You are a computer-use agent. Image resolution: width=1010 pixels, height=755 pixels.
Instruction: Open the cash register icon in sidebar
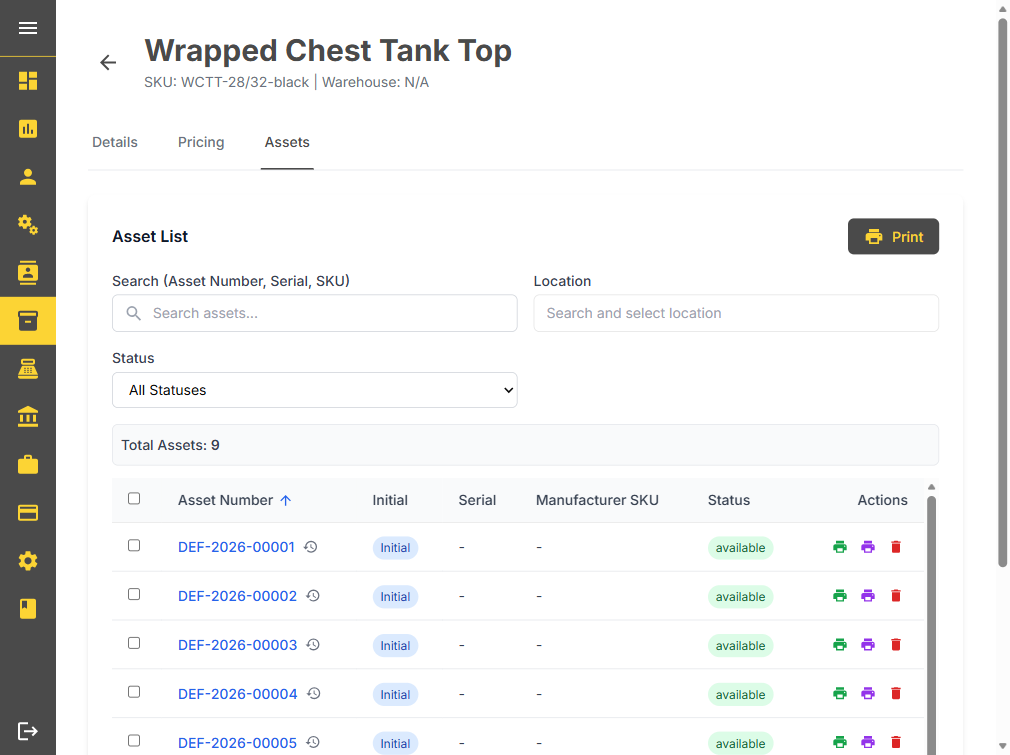pyautogui.click(x=28, y=368)
